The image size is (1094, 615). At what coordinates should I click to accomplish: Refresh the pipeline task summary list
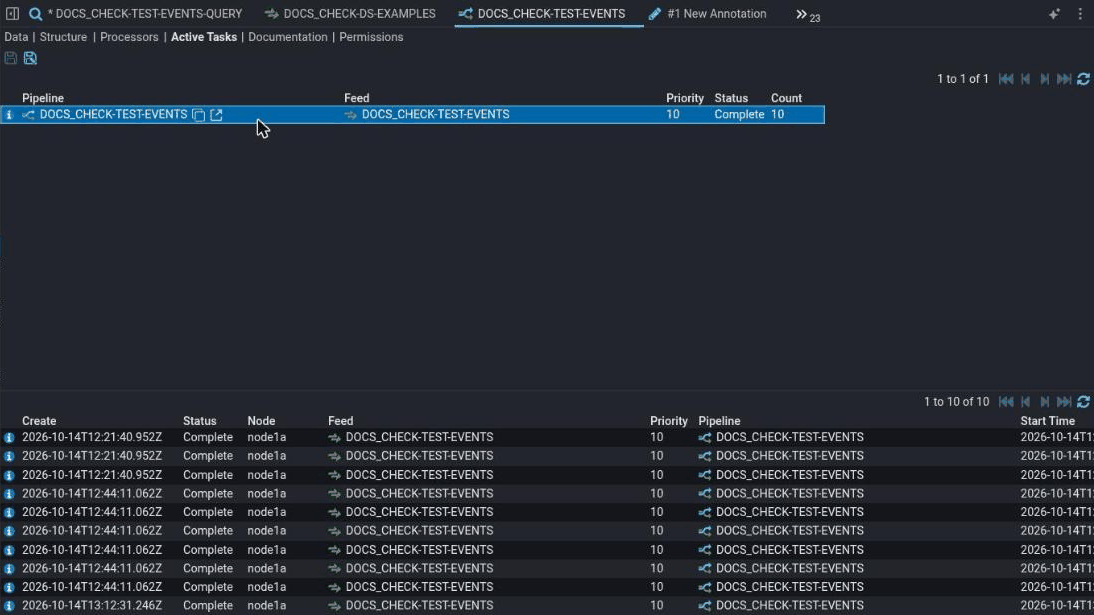coord(1083,79)
